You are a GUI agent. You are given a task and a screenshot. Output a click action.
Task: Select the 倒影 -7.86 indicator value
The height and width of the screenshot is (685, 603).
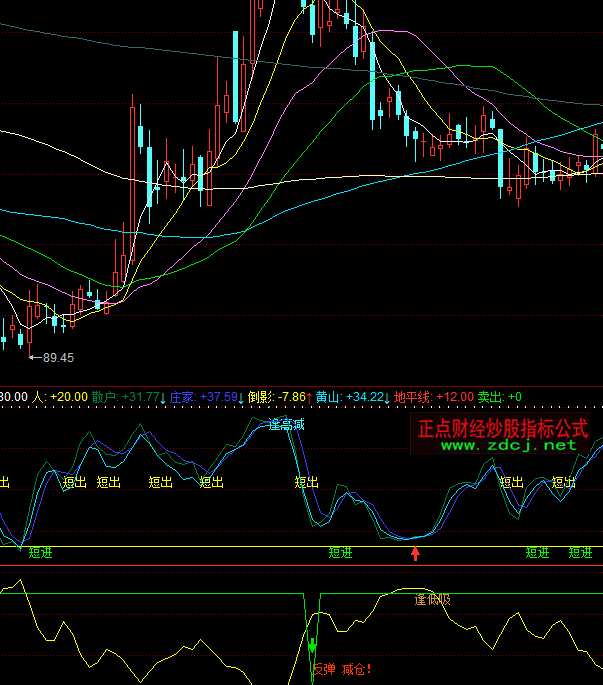280,397
